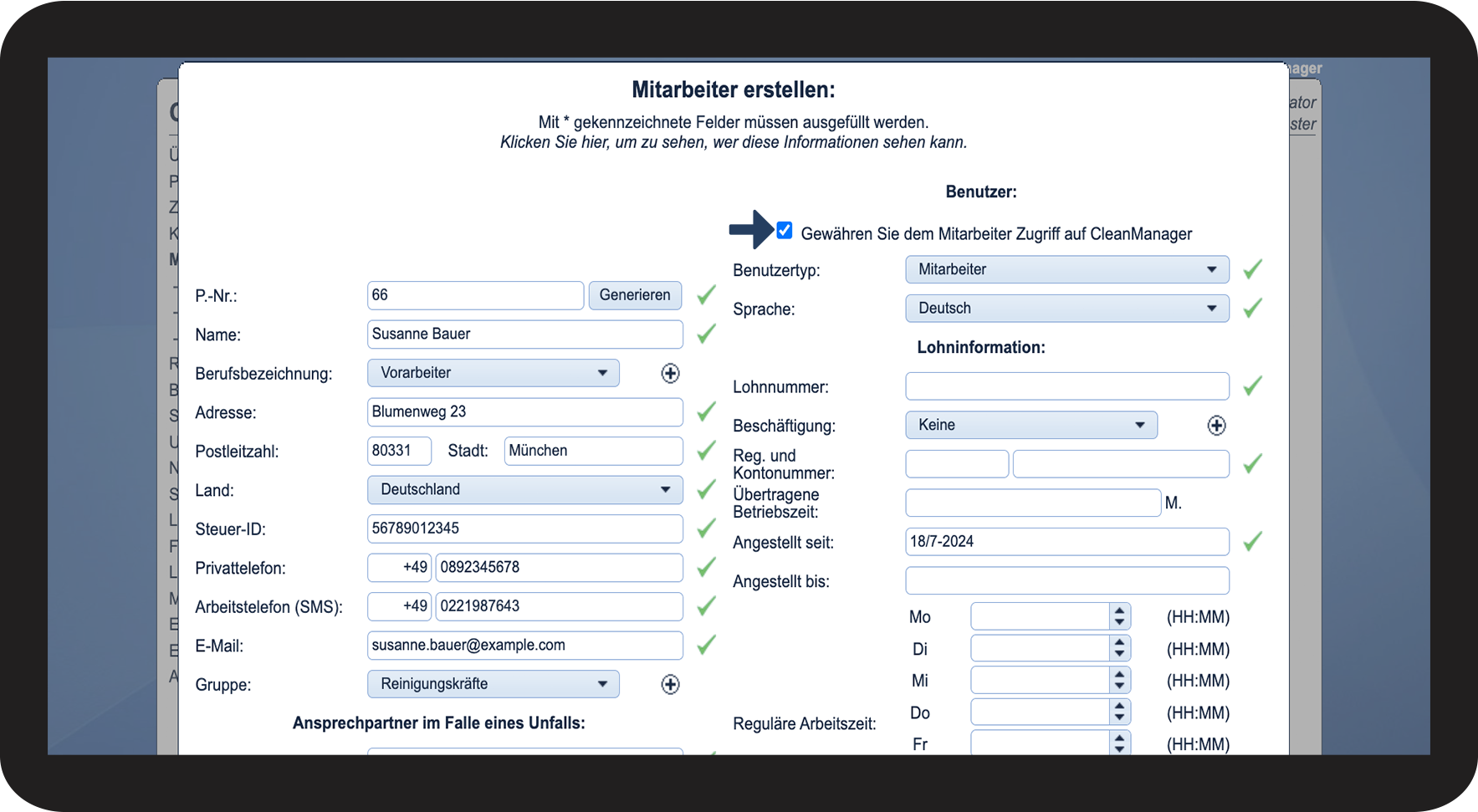Click the Mo working hours stepper arrows

[x=1119, y=617]
